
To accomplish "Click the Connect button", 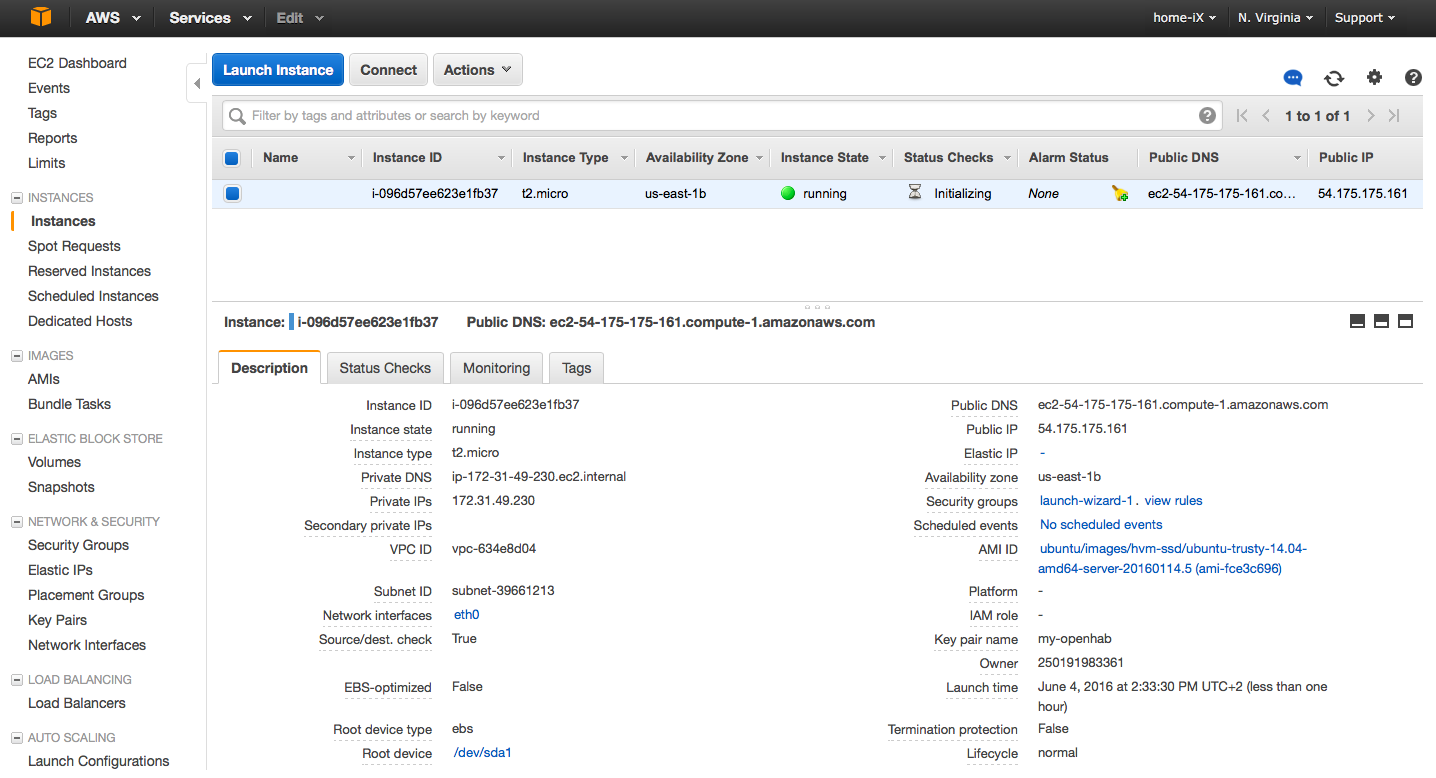I will coord(388,69).
